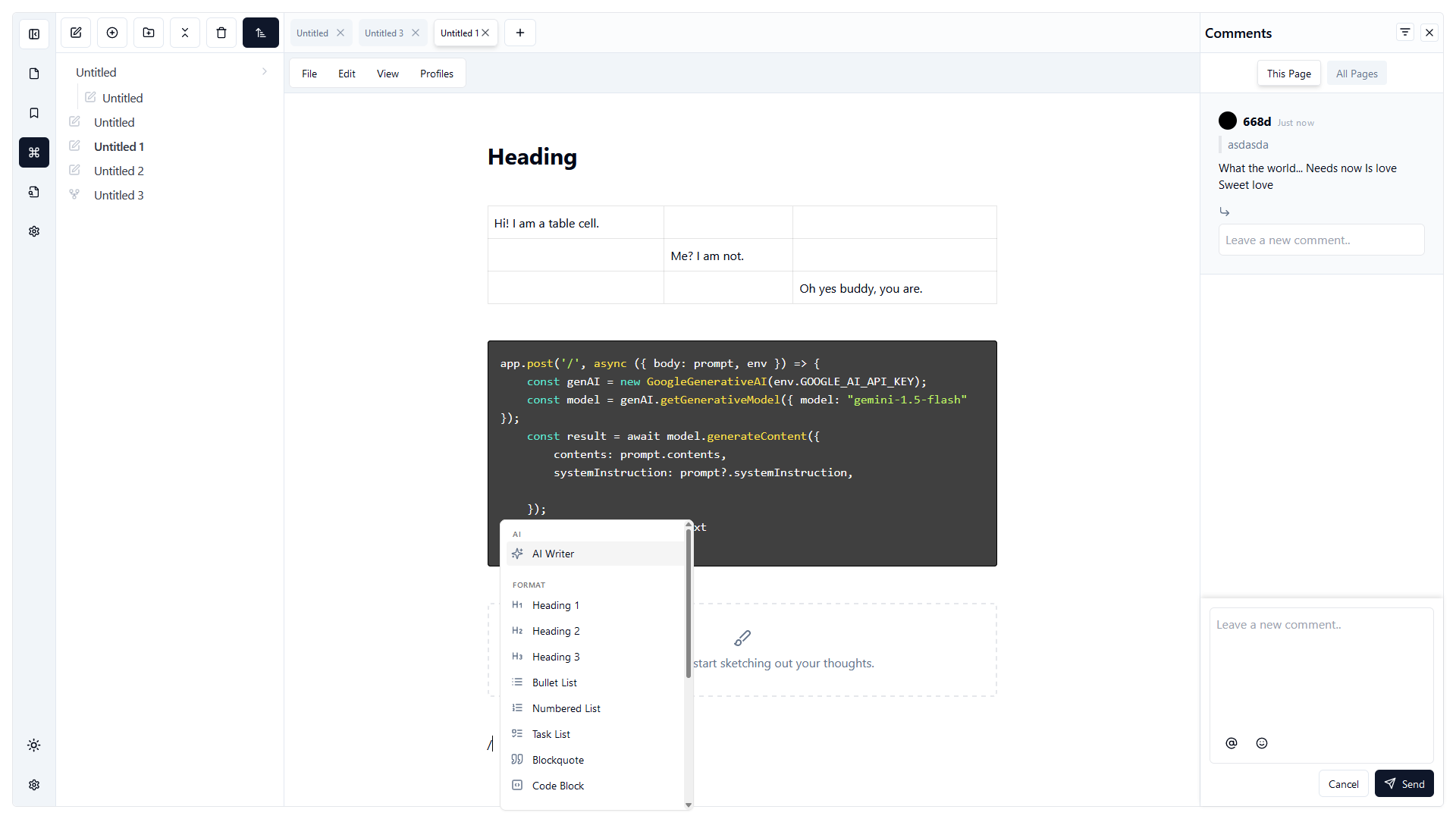This screenshot has width=1456, height=819.
Task: Collapse the sidebar panel icon
Action: 34,34
